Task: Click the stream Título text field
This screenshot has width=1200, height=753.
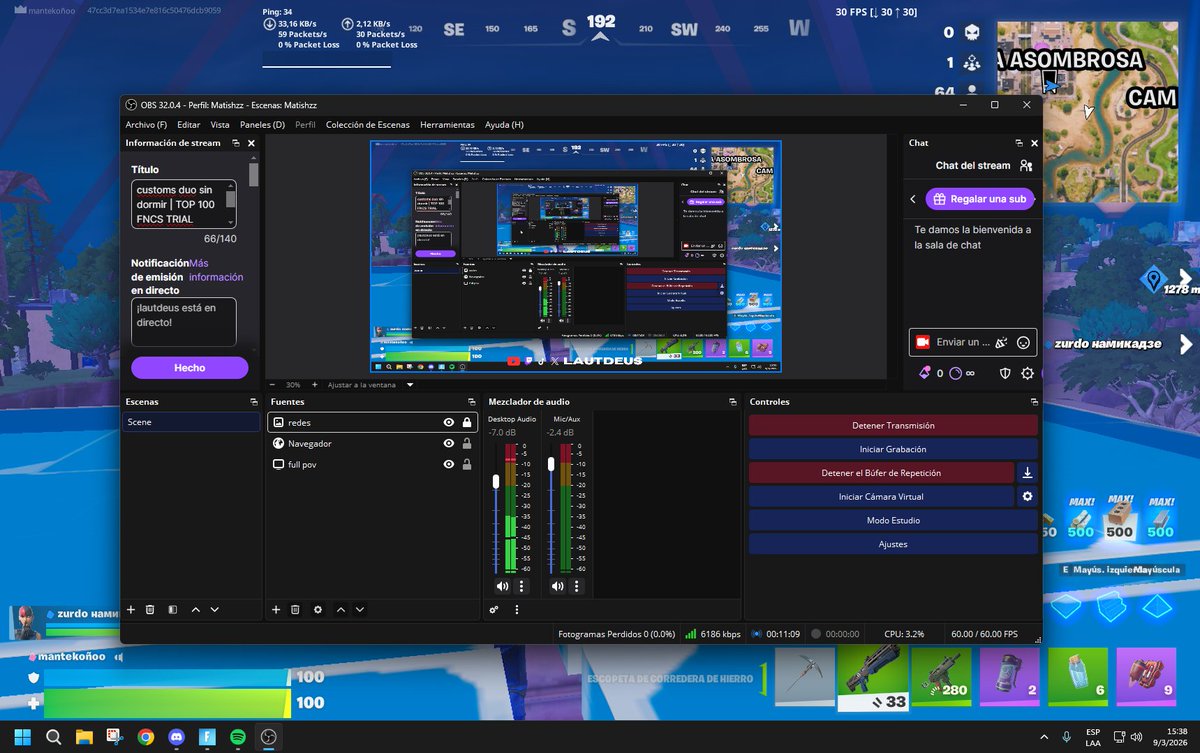Action: click(x=183, y=204)
